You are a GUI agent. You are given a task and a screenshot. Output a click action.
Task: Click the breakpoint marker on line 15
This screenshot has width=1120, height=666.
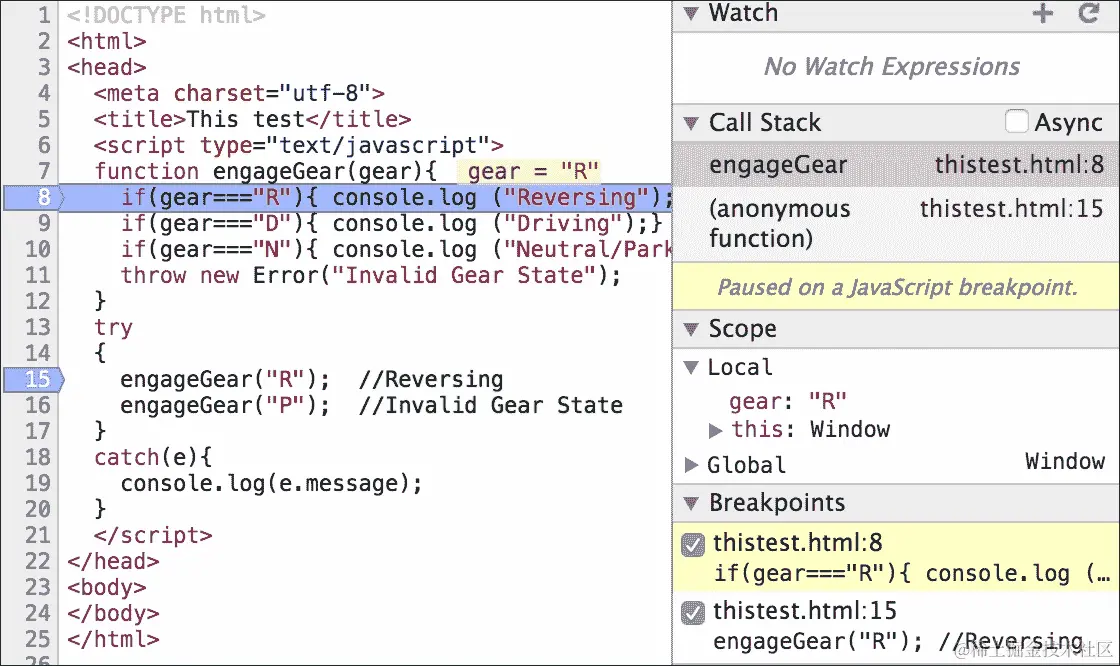coord(34,379)
